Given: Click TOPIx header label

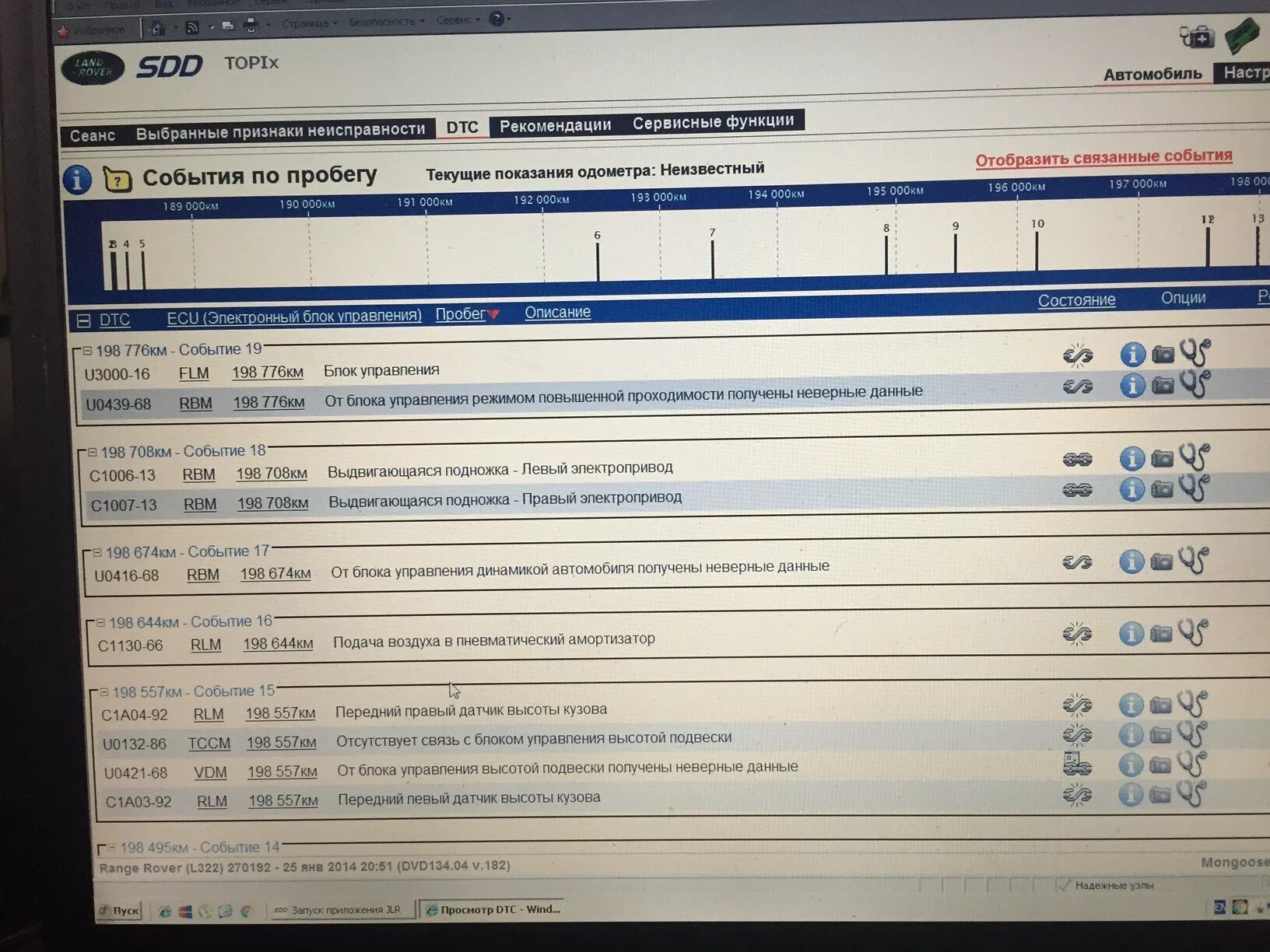Looking at the screenshot, I should 251,63.
